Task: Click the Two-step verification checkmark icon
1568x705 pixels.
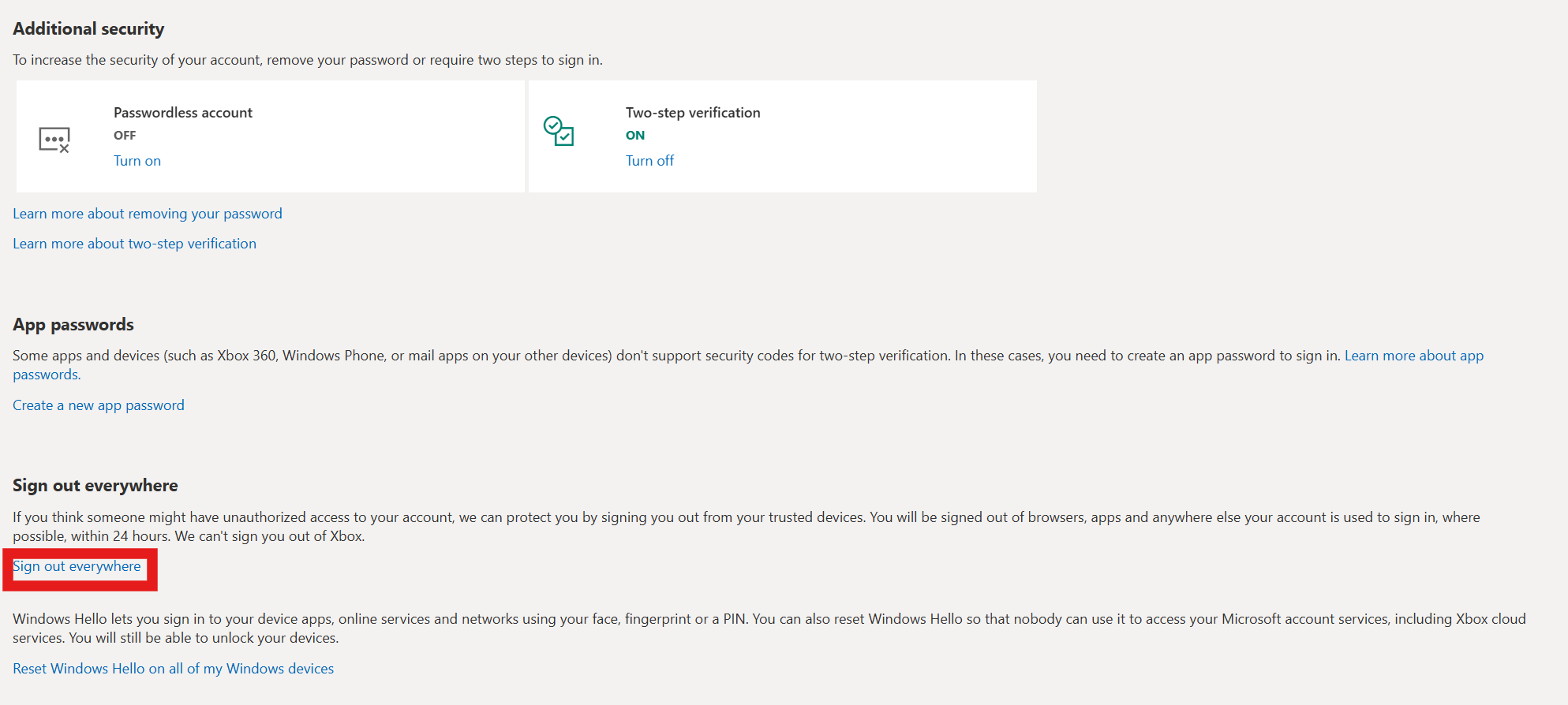Action: click(559, 131)
